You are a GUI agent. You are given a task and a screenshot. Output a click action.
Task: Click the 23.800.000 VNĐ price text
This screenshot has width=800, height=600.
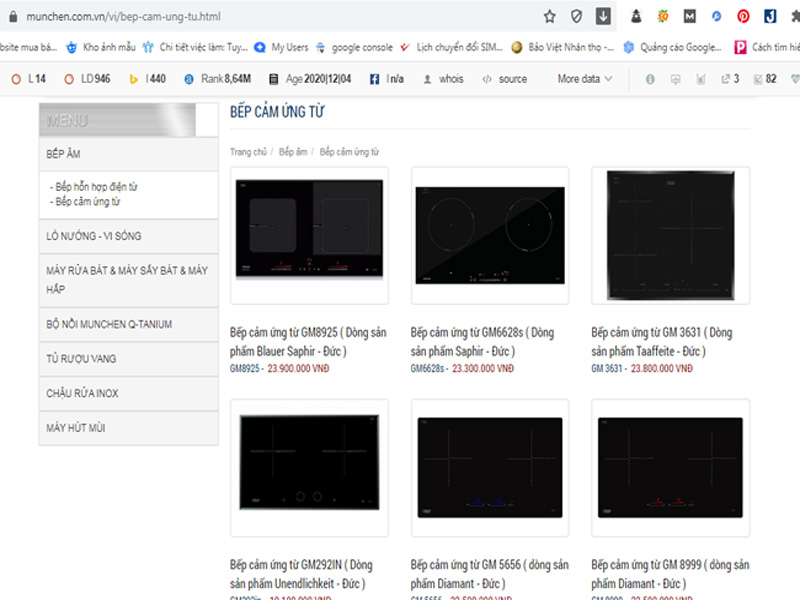click(662, 368)
